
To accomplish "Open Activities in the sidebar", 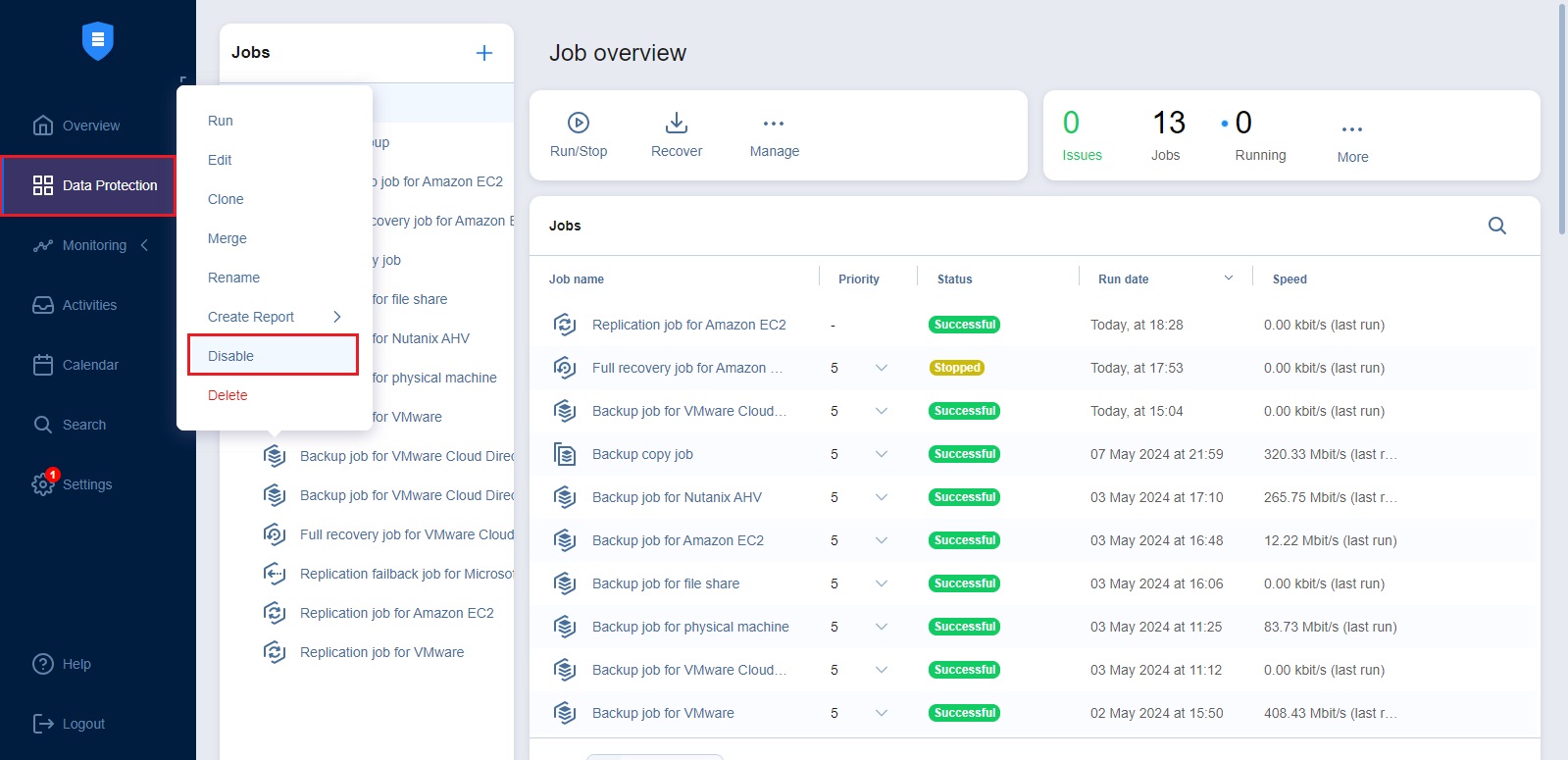I will point(88,305).
